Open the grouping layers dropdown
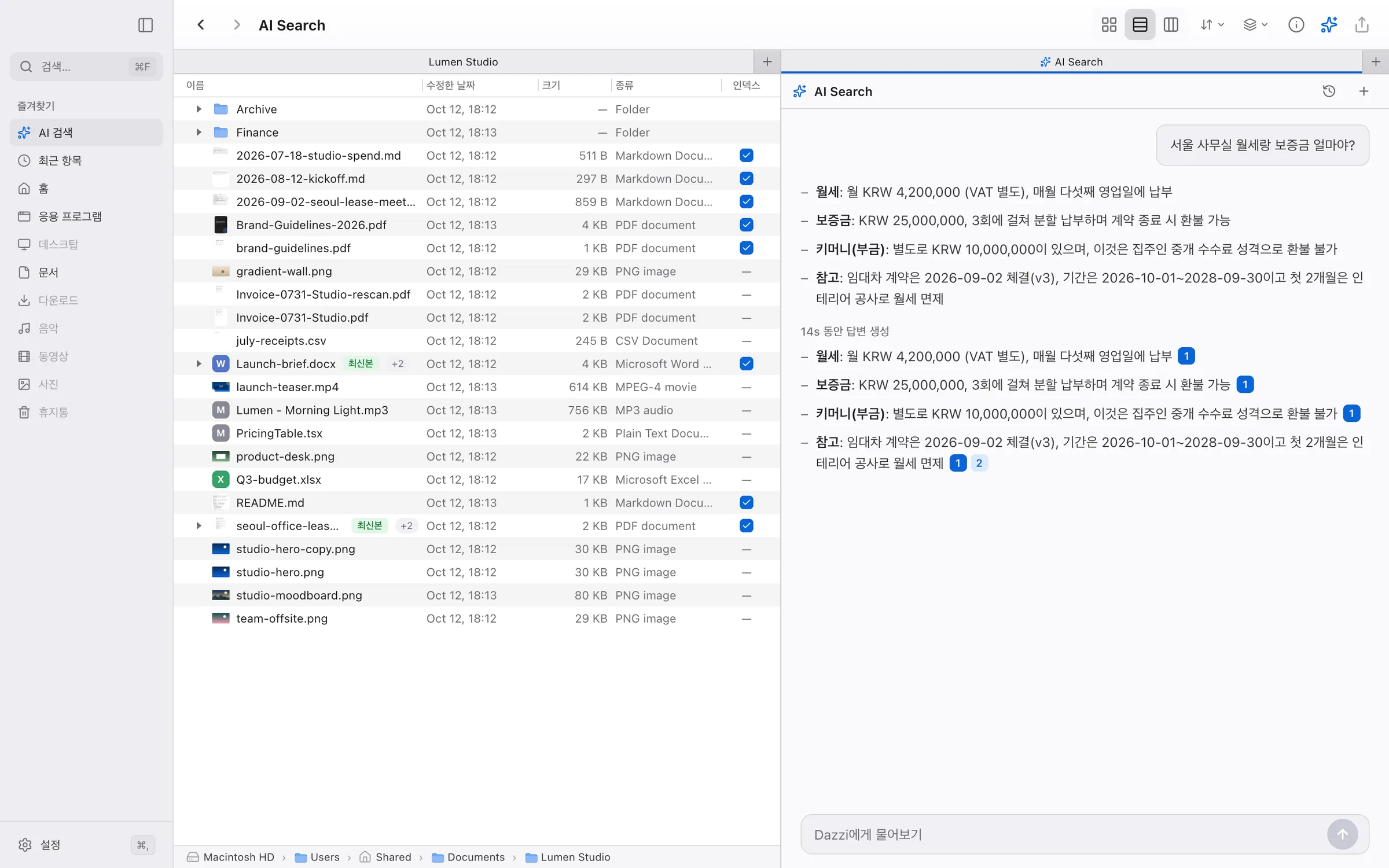Image resolution: width=1389 pixels, height=868 pixels. 1255,25
